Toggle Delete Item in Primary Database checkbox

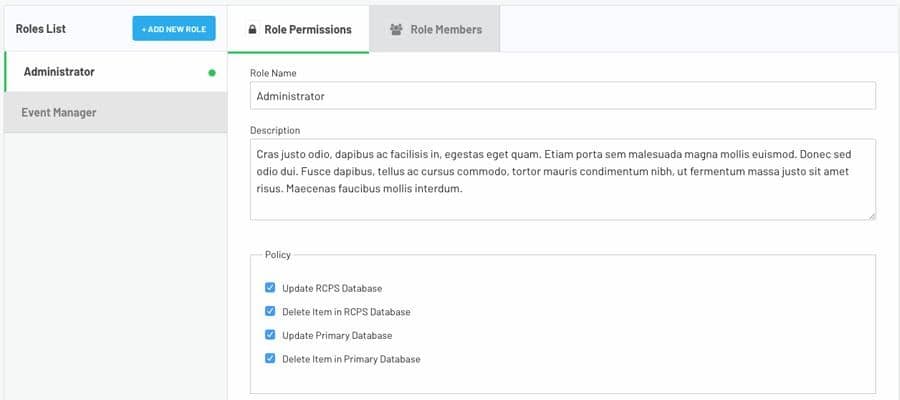pyautogui.click(x=270, y=358)
